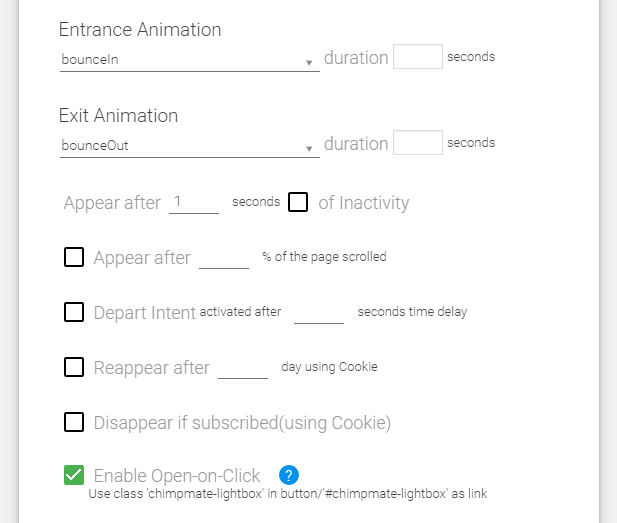Toggle the 'of Inactivity' checkbox
The width and height of the screenshot is (617, 523).
pos(298,202)
